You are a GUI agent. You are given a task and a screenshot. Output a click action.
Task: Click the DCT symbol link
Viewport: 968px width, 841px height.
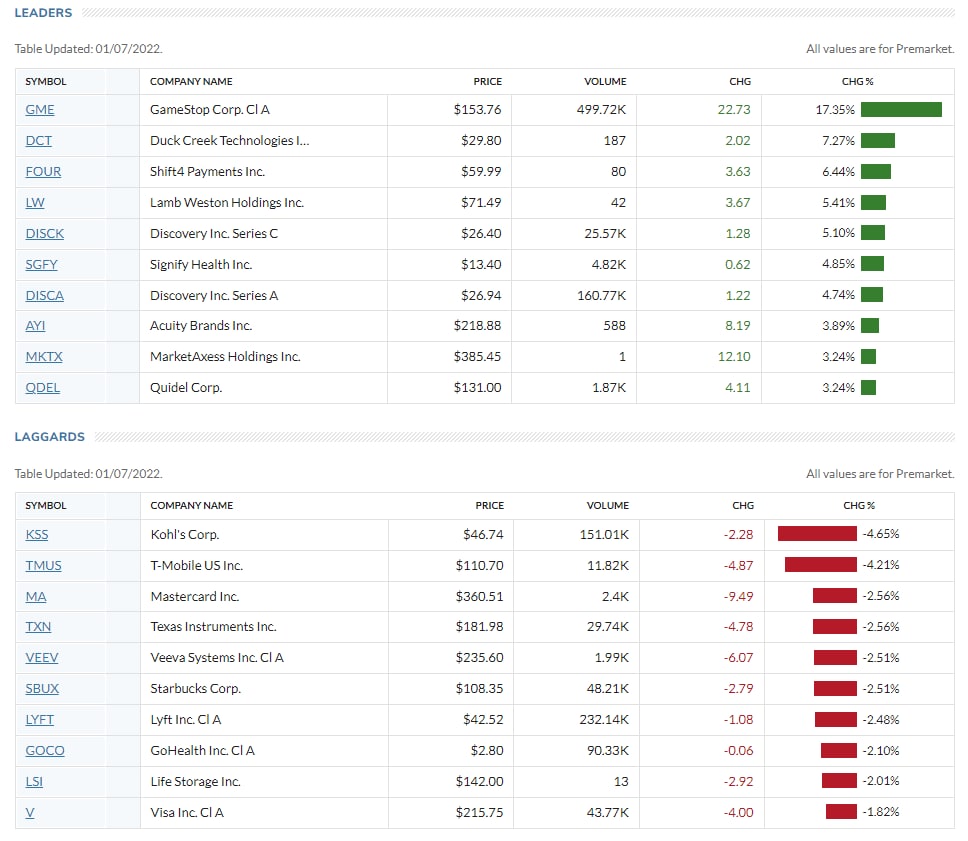pos(39,141)
